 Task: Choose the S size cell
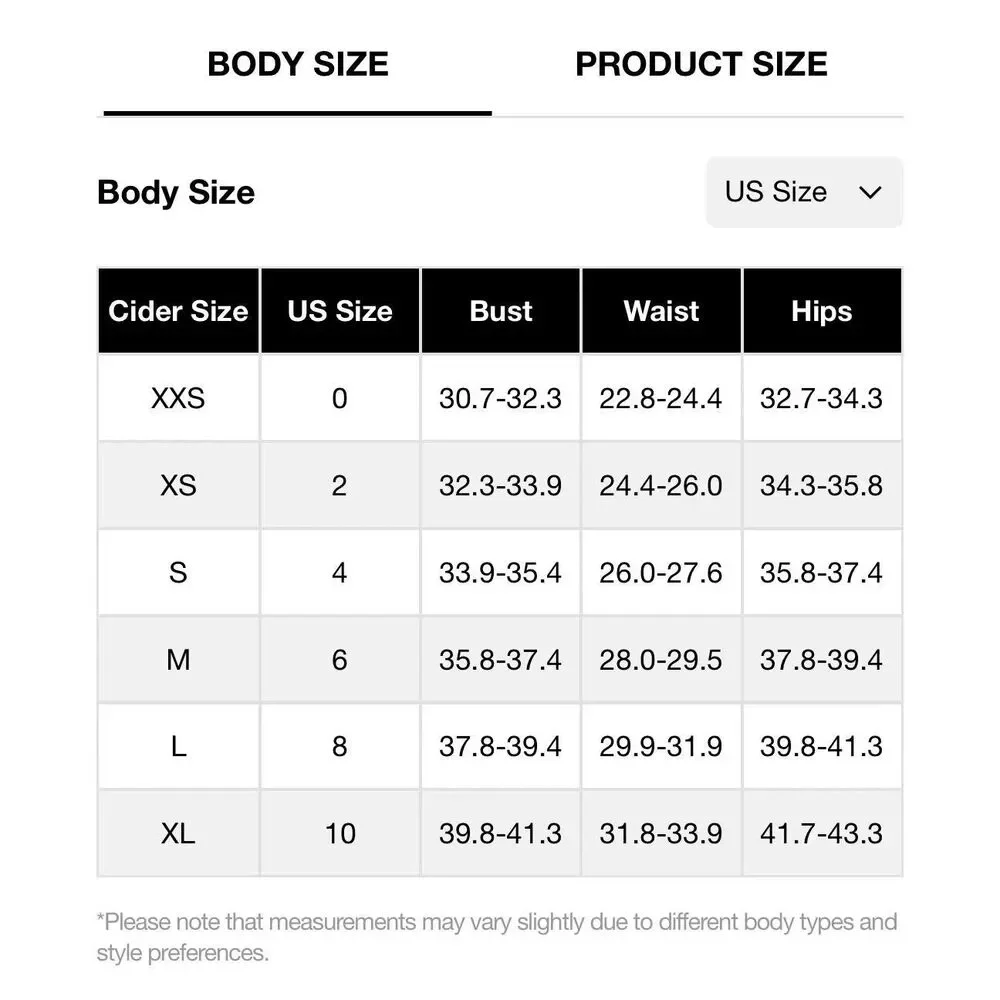[178, 573]
